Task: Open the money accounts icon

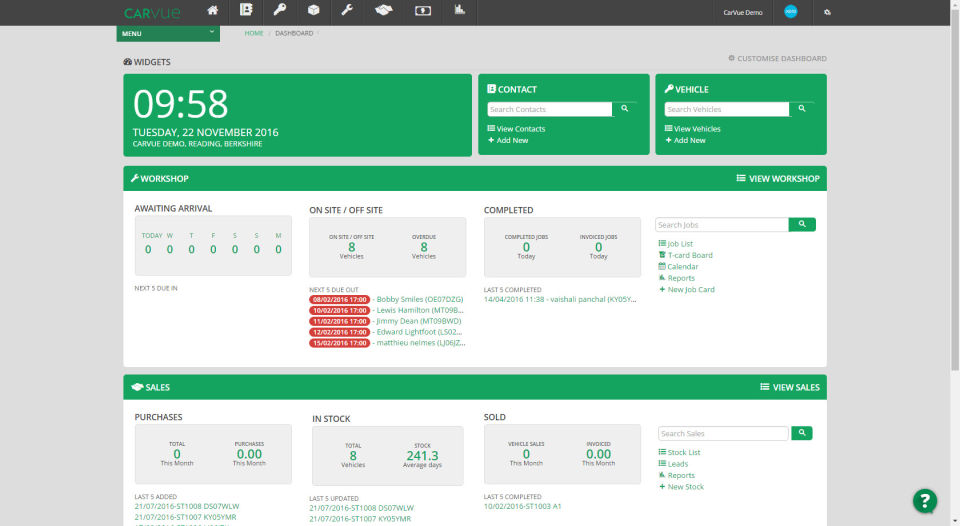Action: click(x=423, y=12)
